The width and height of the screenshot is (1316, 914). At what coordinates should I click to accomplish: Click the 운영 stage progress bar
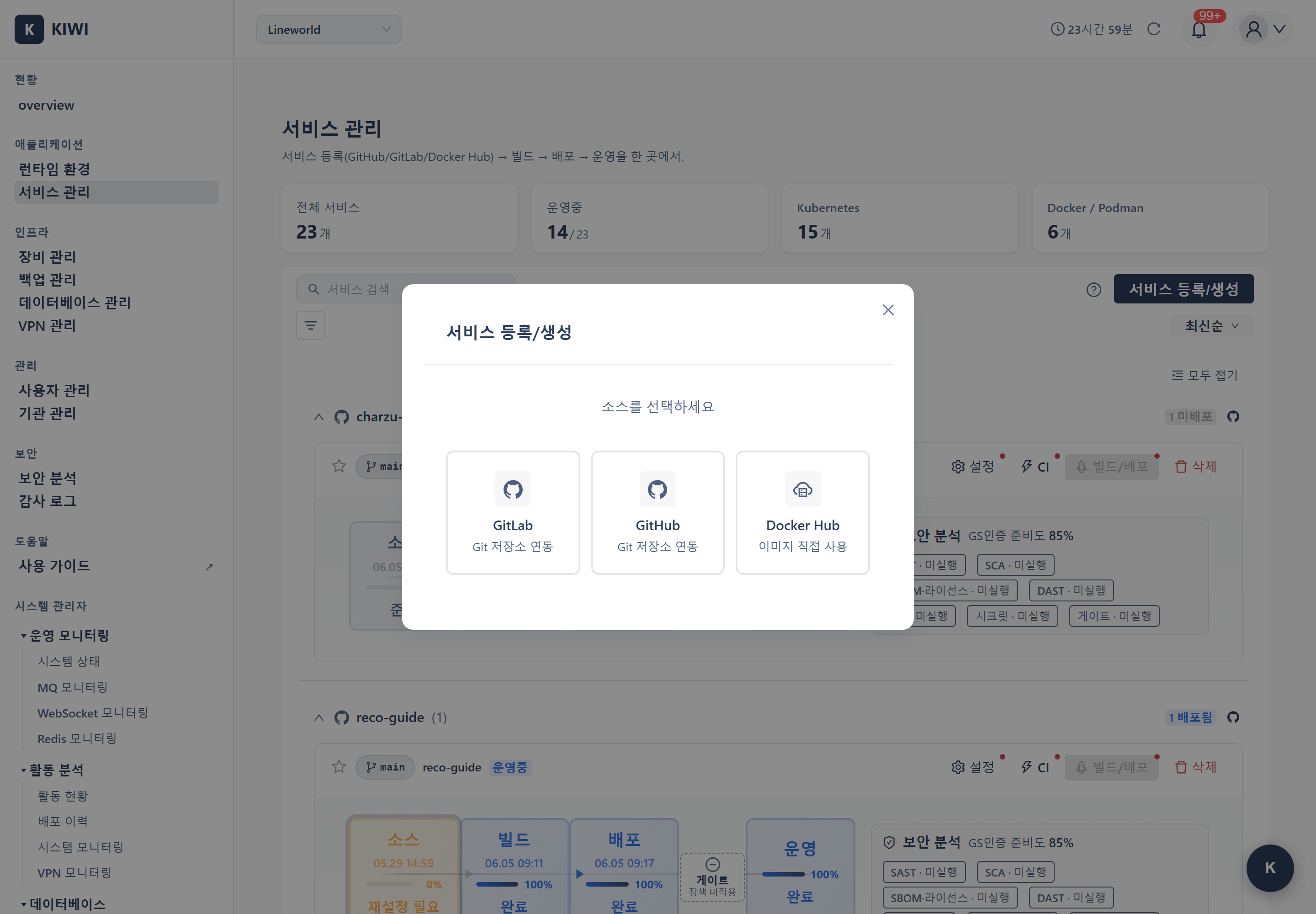(x=783, y=875)
